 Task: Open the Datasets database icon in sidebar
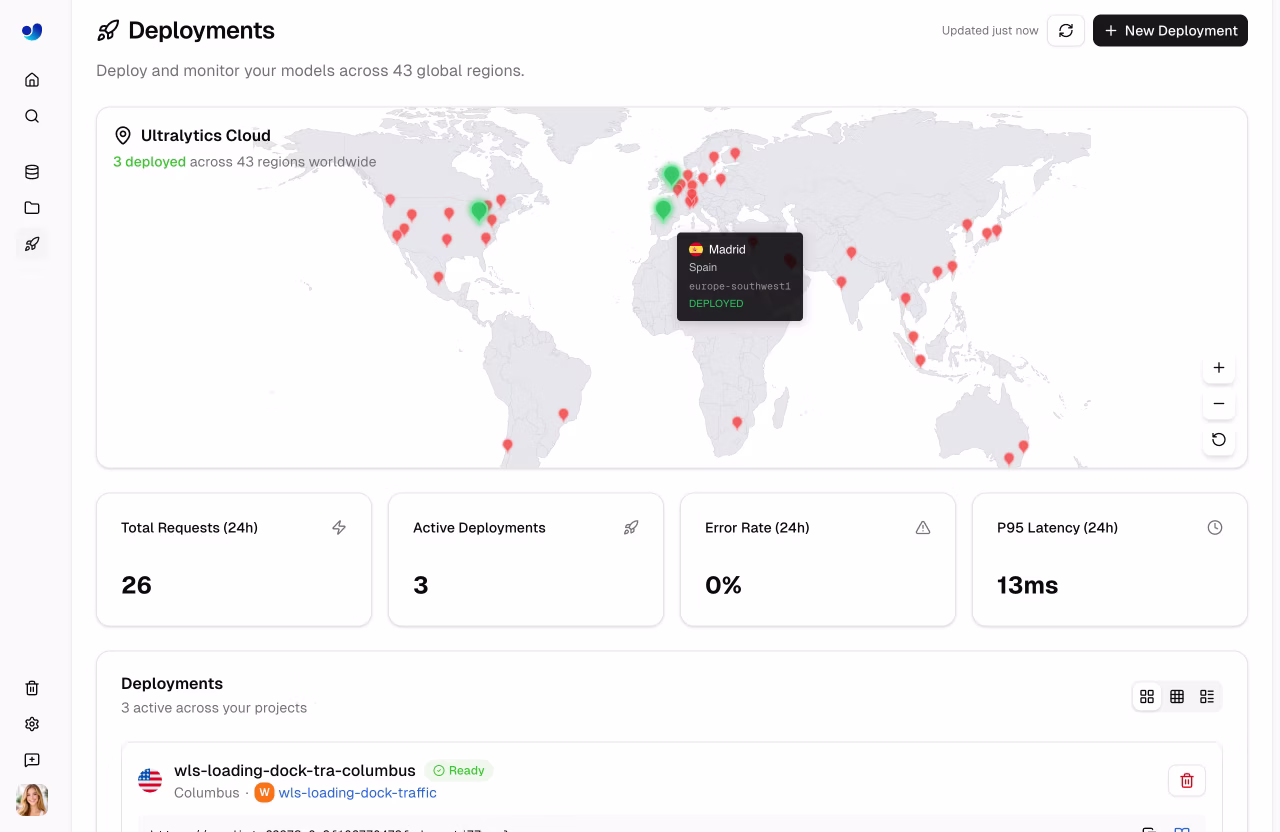pyautogui.click(x=31, y=171)
